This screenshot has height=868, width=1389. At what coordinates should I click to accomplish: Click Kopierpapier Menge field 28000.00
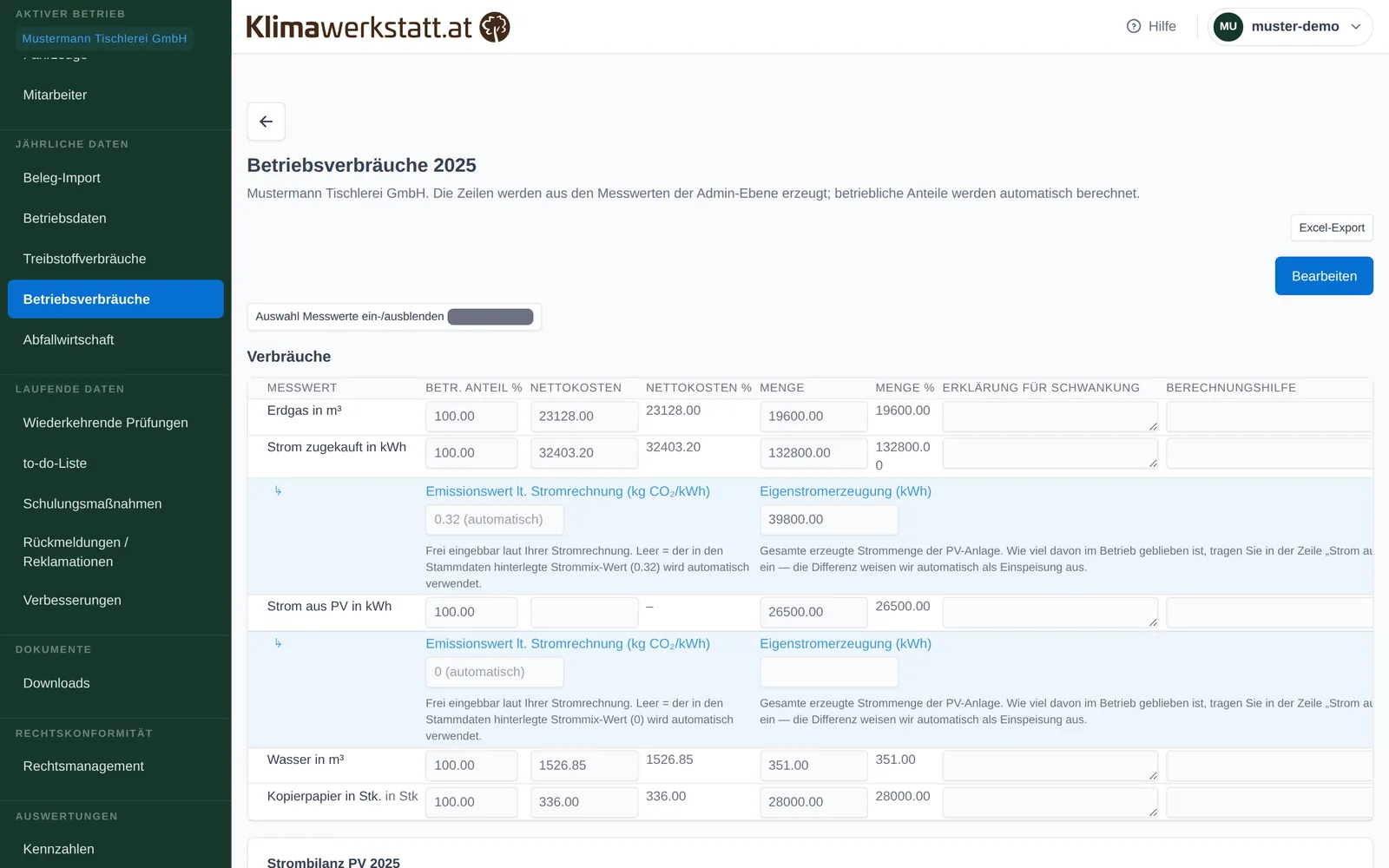(813, 802)
